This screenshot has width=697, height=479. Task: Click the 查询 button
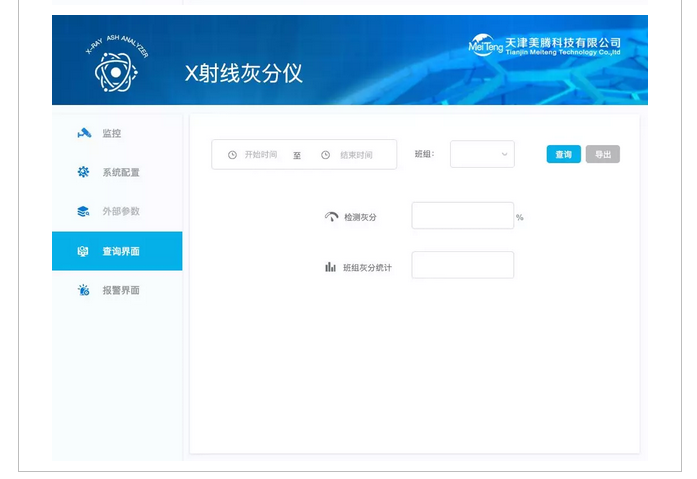[x=564, y=154]
